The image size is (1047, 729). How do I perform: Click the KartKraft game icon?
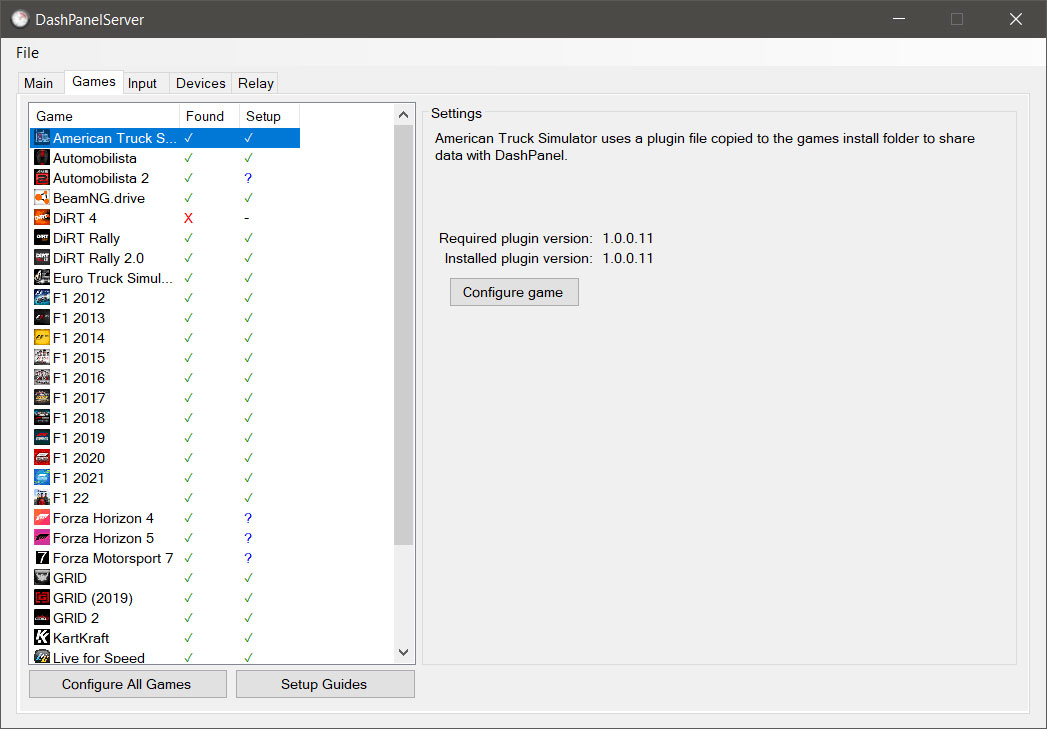(42, 638)
